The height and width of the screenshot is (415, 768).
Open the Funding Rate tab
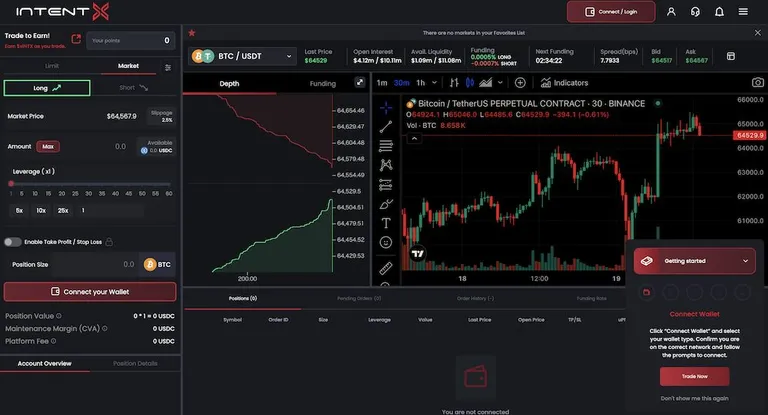click(x=592, y=298)
